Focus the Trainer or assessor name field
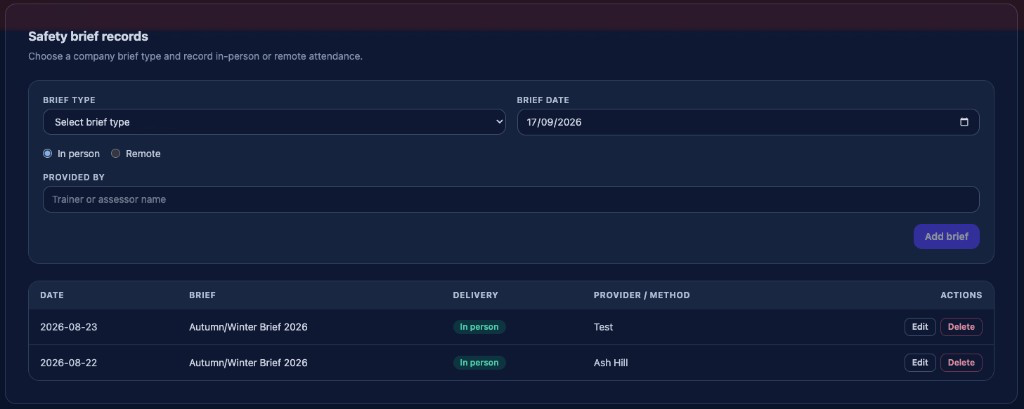 511,199
